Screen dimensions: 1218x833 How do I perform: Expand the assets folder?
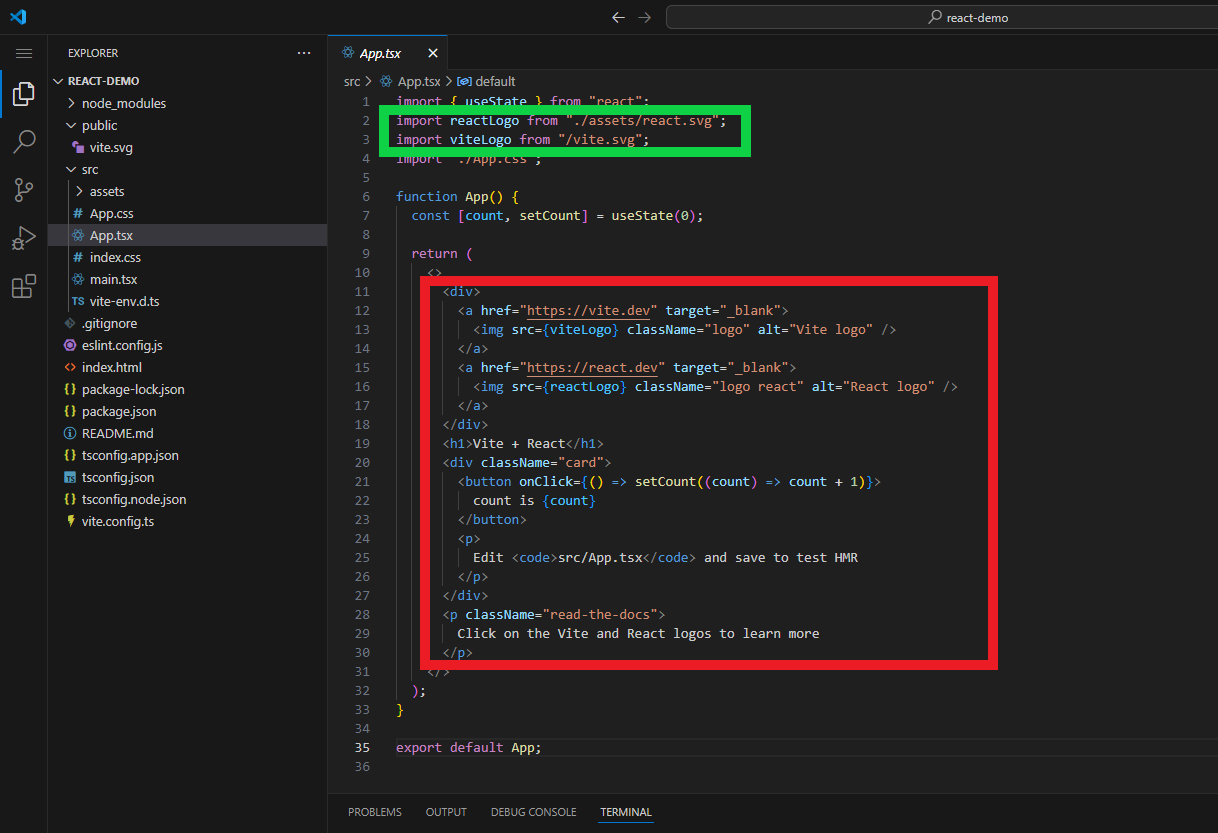click(79, 191)
